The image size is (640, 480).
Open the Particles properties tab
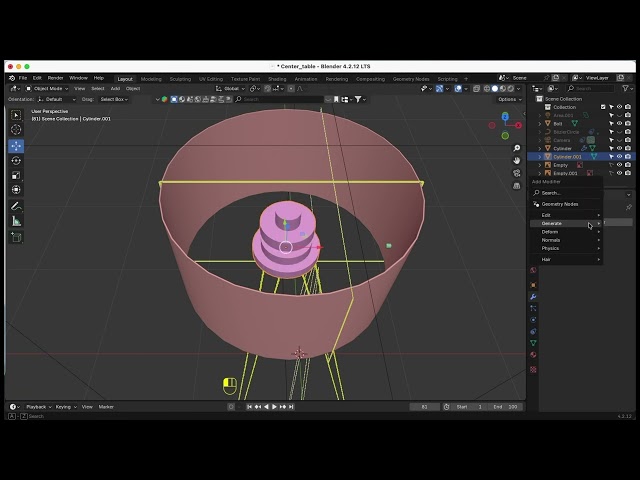533,308
